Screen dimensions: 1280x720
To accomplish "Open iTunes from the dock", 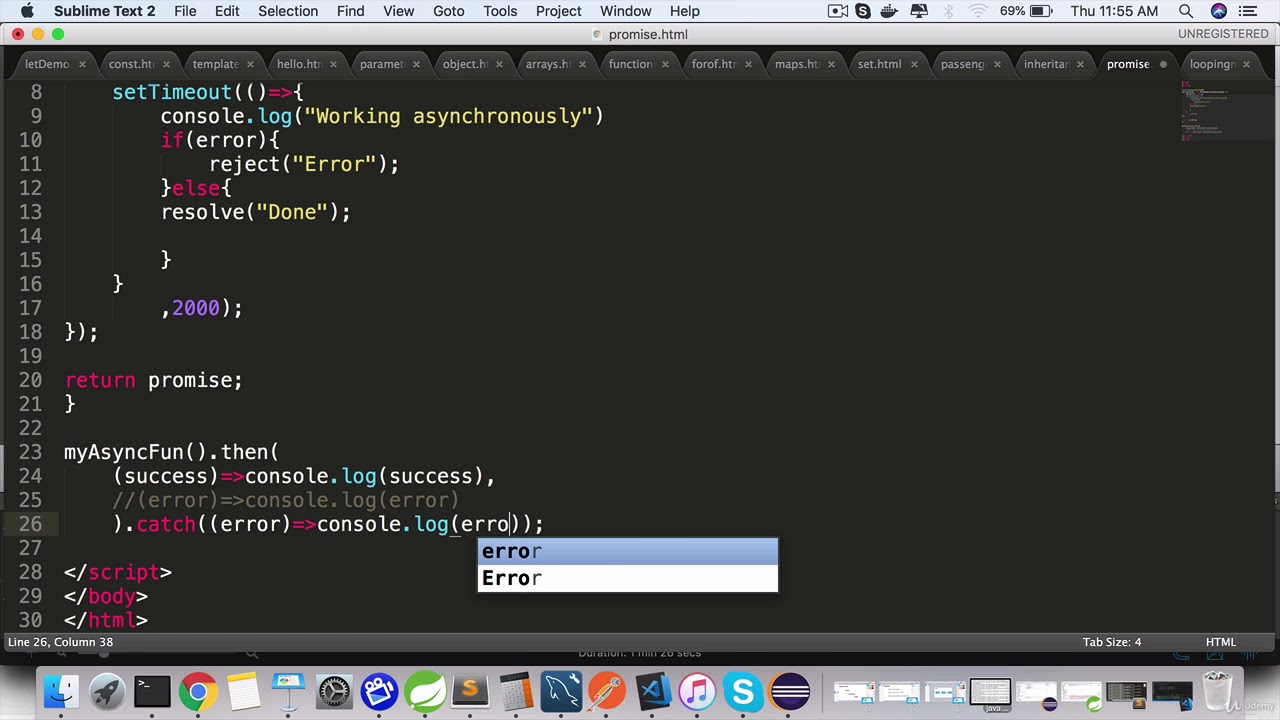I will pyautogui.click(x=698, y=691).
